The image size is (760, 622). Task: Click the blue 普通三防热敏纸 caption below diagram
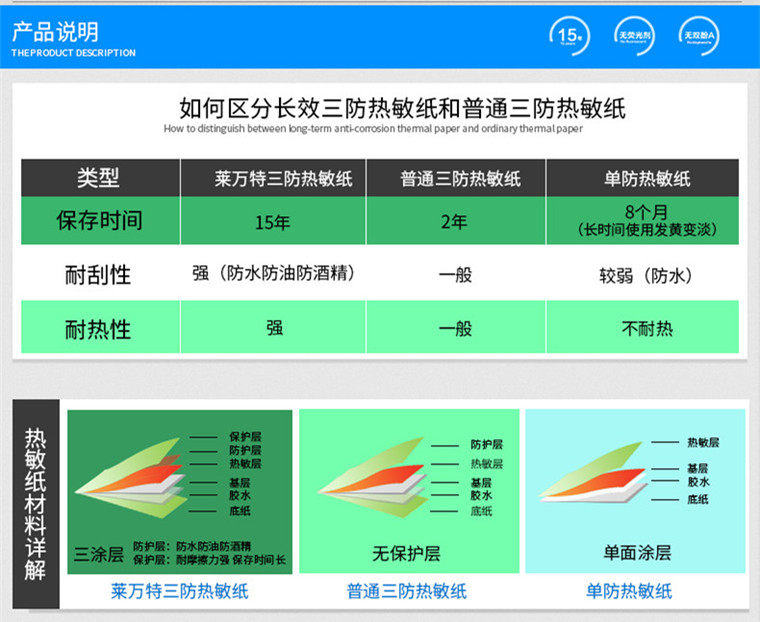pos(407,591)
